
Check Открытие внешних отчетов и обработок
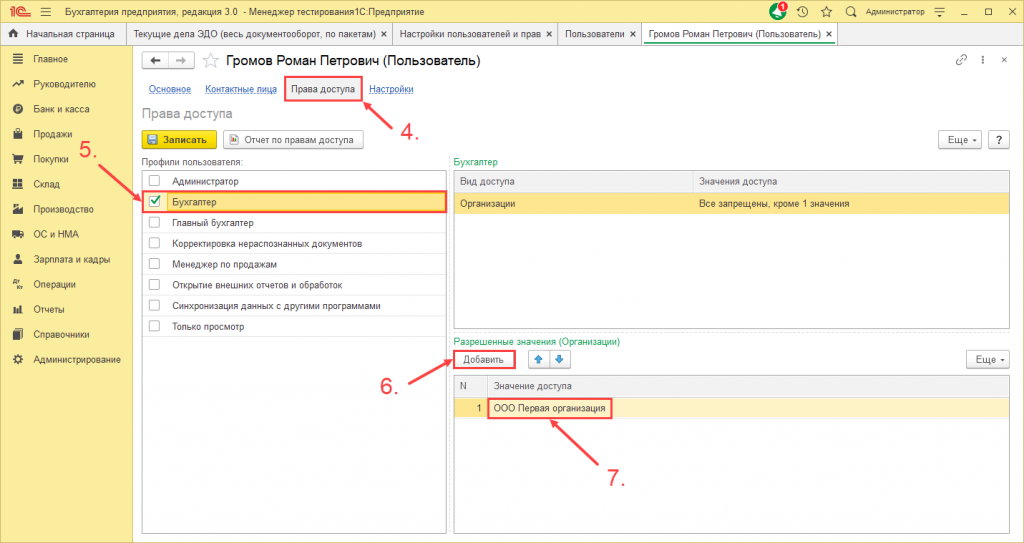click(154, 285)
